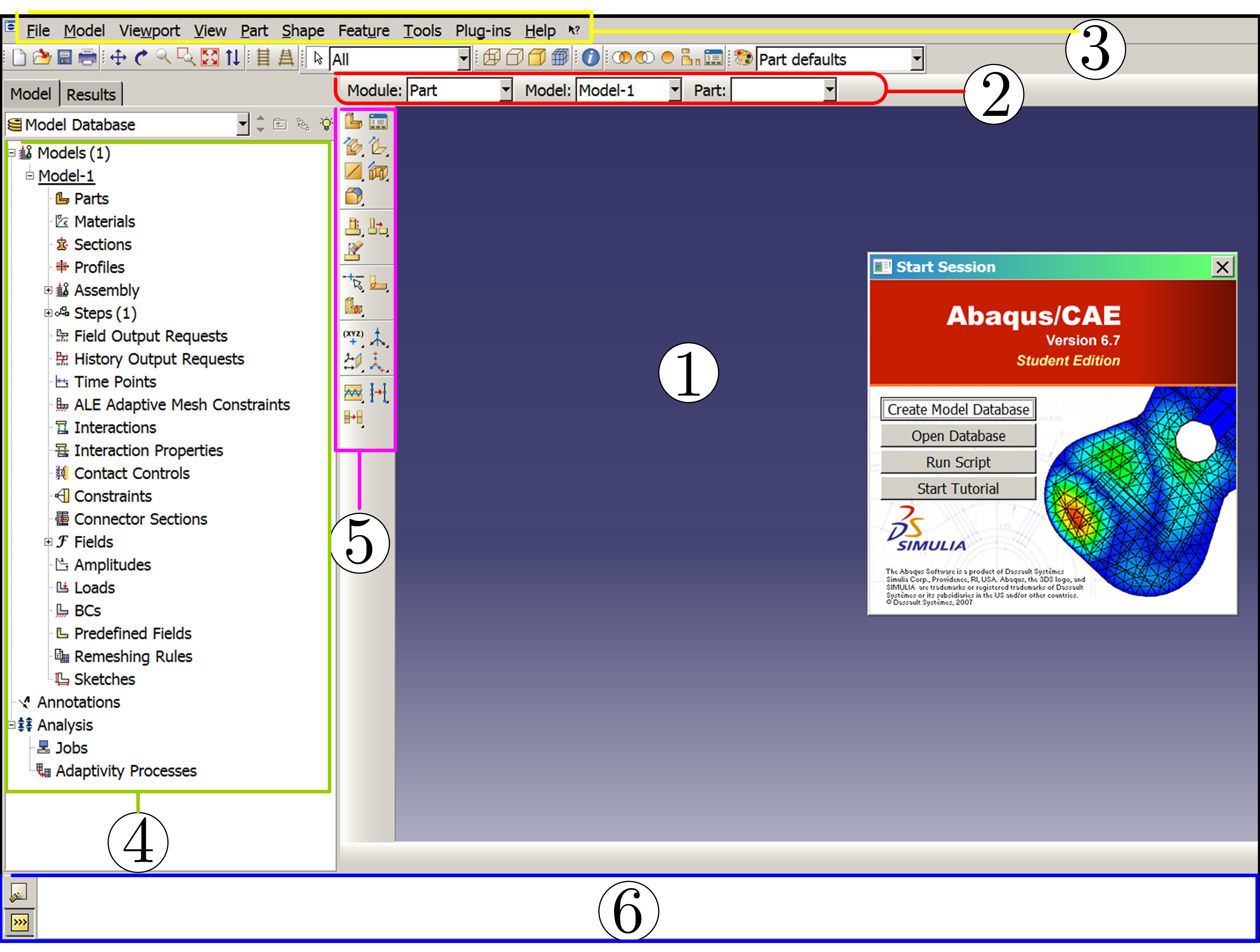Toggle the selection arrow tool

pyautogui.click(x=318, y=58)
